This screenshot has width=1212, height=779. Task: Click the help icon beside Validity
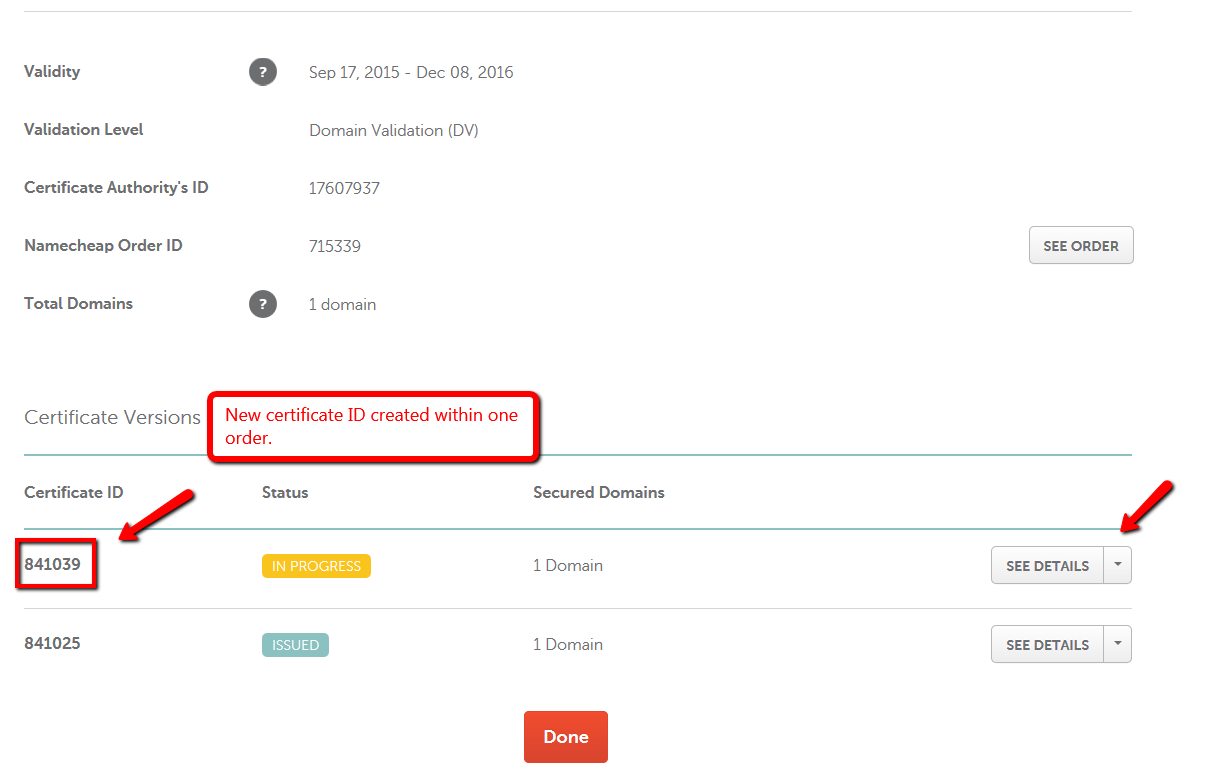tap(263, 72)
